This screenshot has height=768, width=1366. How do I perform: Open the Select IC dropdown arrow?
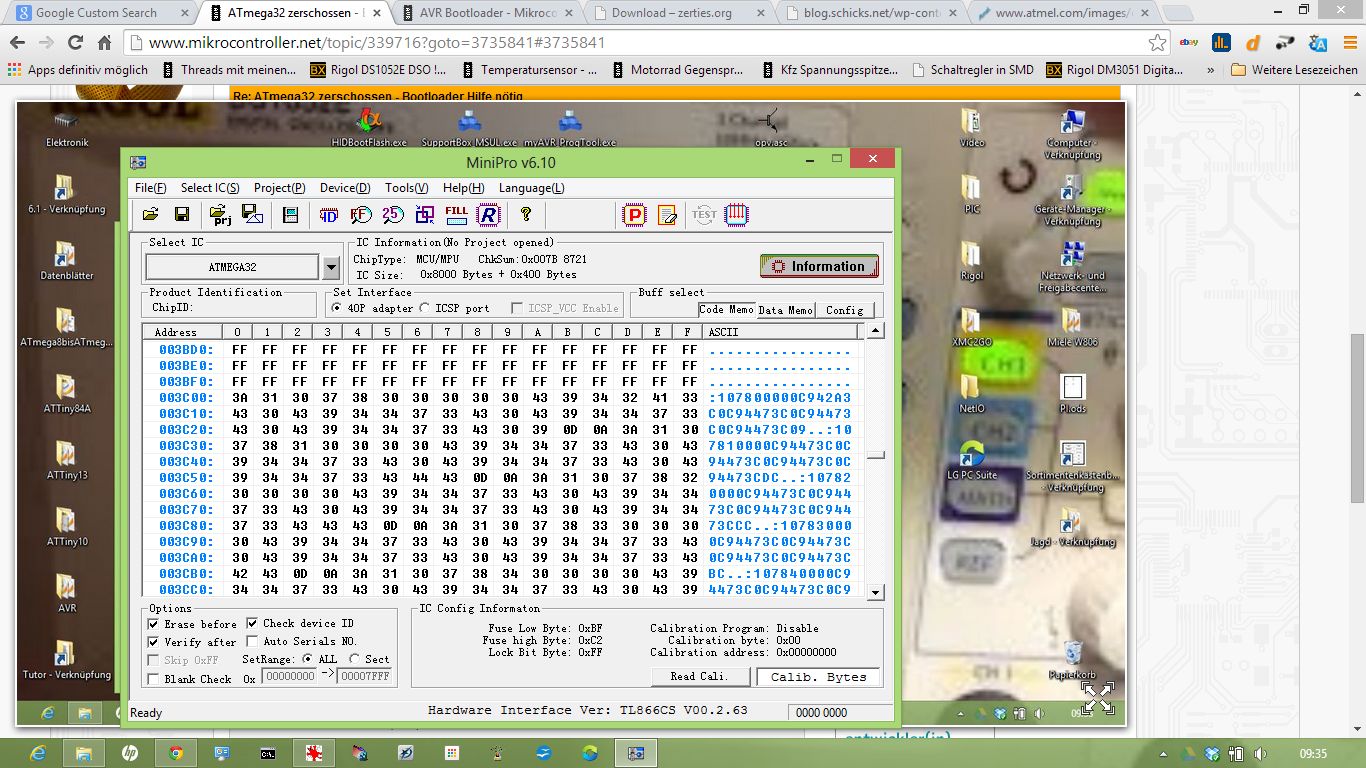click(332, 267)
